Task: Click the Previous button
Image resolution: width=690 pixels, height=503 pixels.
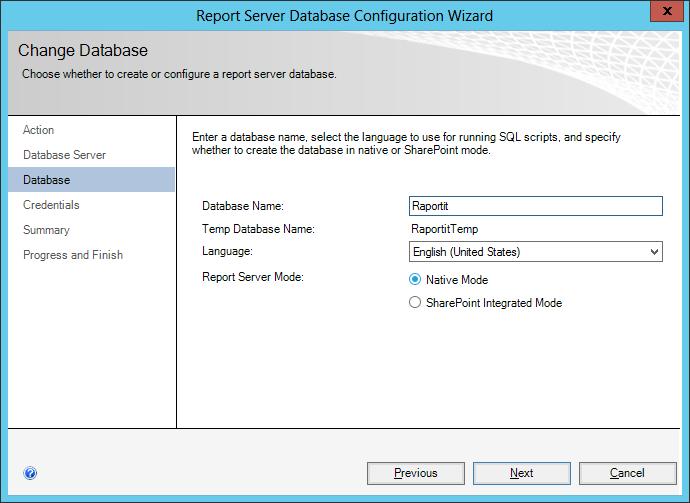Action: 416,473
